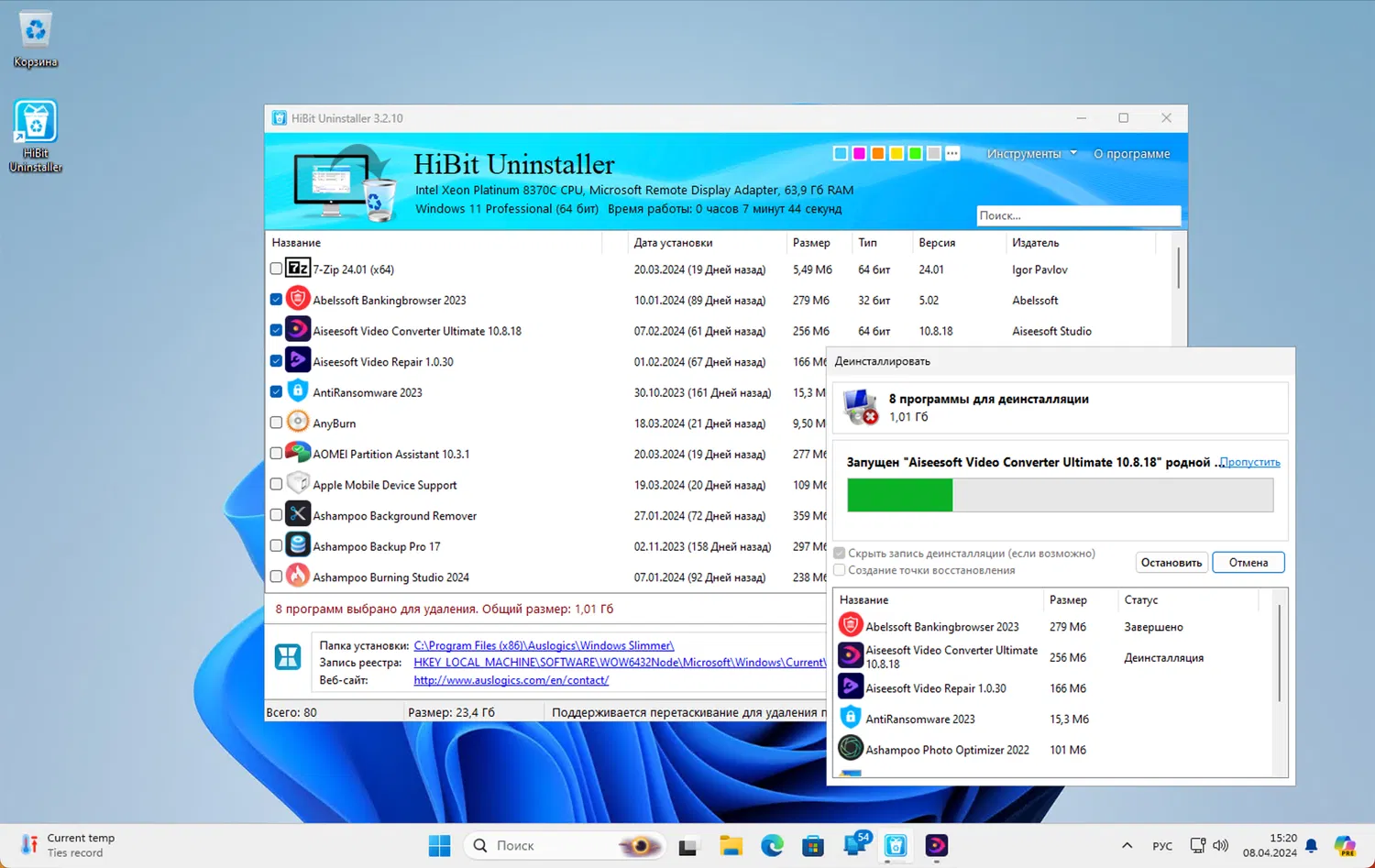The width and height of the screenshot is (1375, 868).
Task: Choose the green color theme swatch
Action: pos(915,153)
